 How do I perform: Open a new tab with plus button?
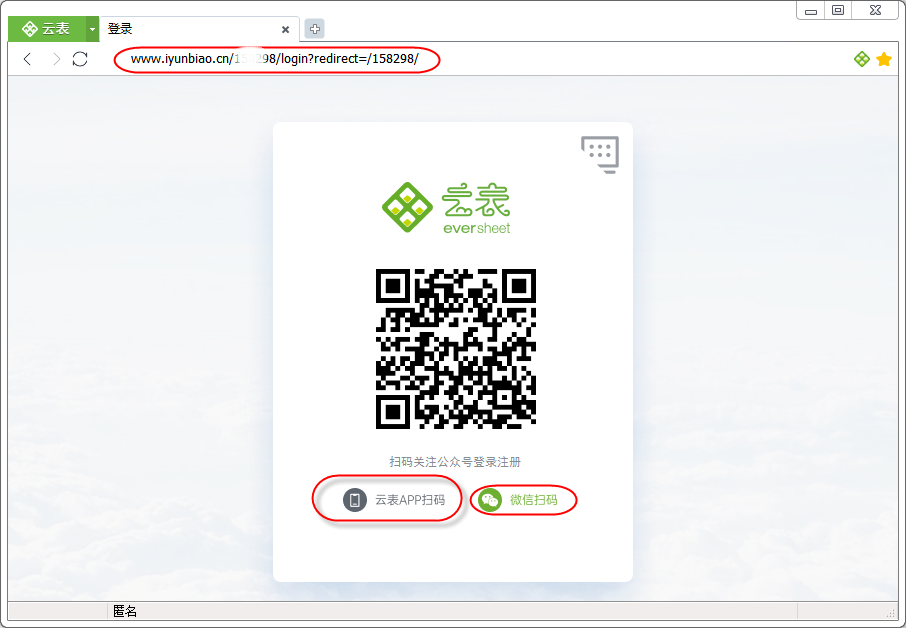coord(314,29)
